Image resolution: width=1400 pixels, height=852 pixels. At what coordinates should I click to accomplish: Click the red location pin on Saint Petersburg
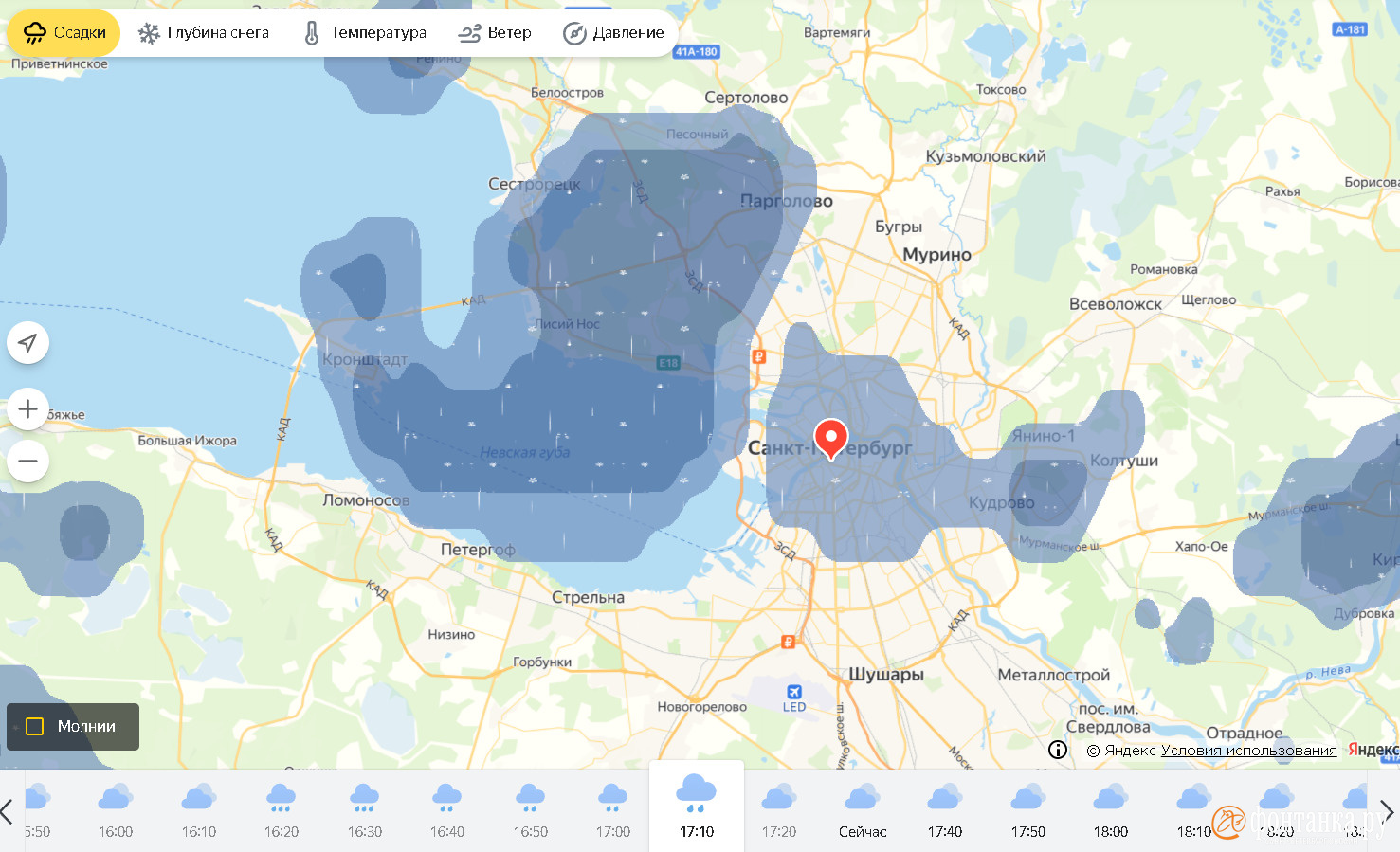[830, 438]
